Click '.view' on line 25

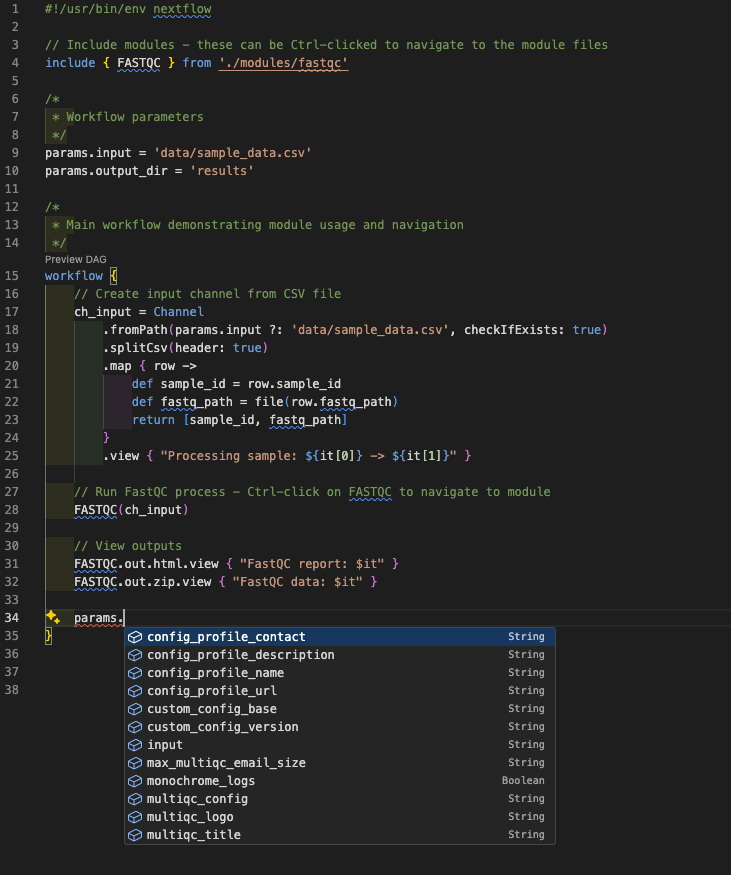[x=121, y=456]
